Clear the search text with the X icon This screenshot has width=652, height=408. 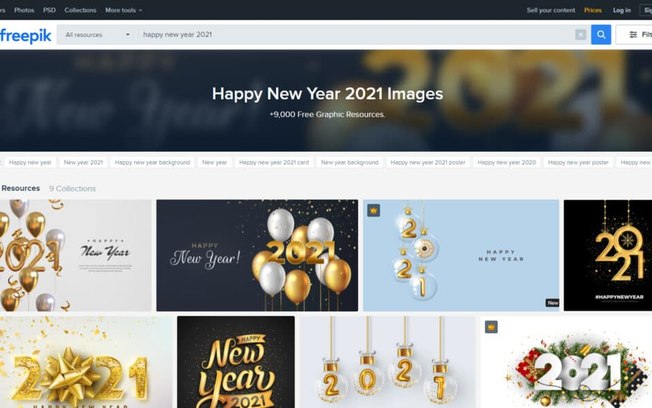coord(580,35)
